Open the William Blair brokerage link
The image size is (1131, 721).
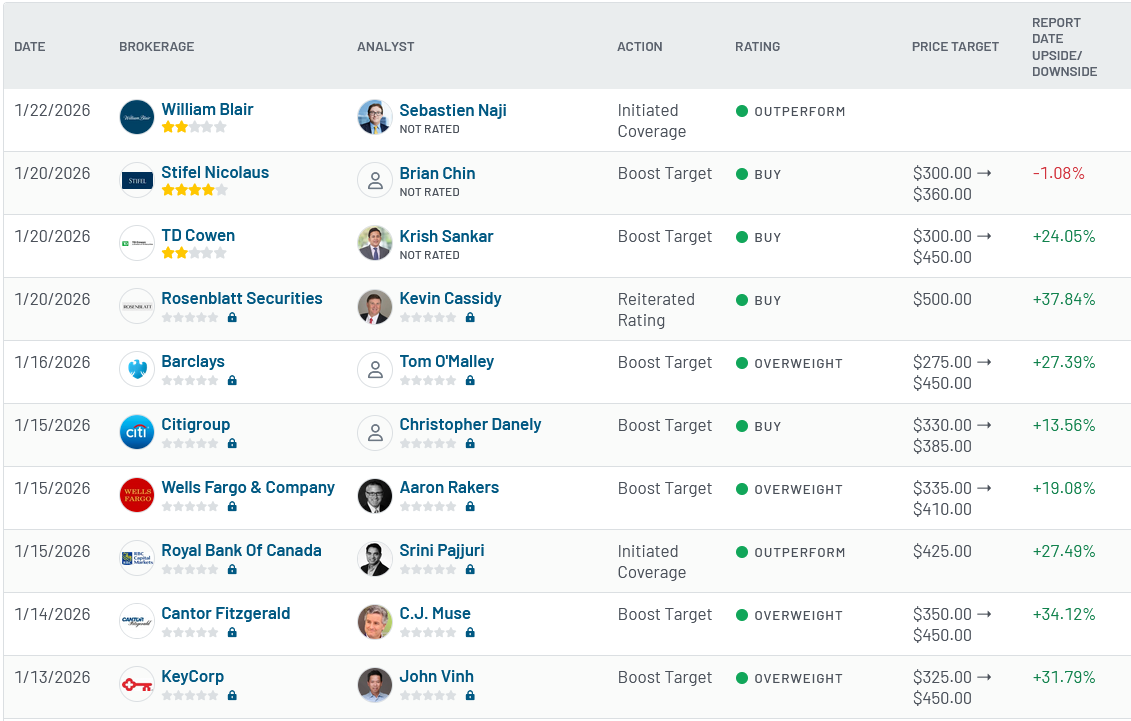207,110
